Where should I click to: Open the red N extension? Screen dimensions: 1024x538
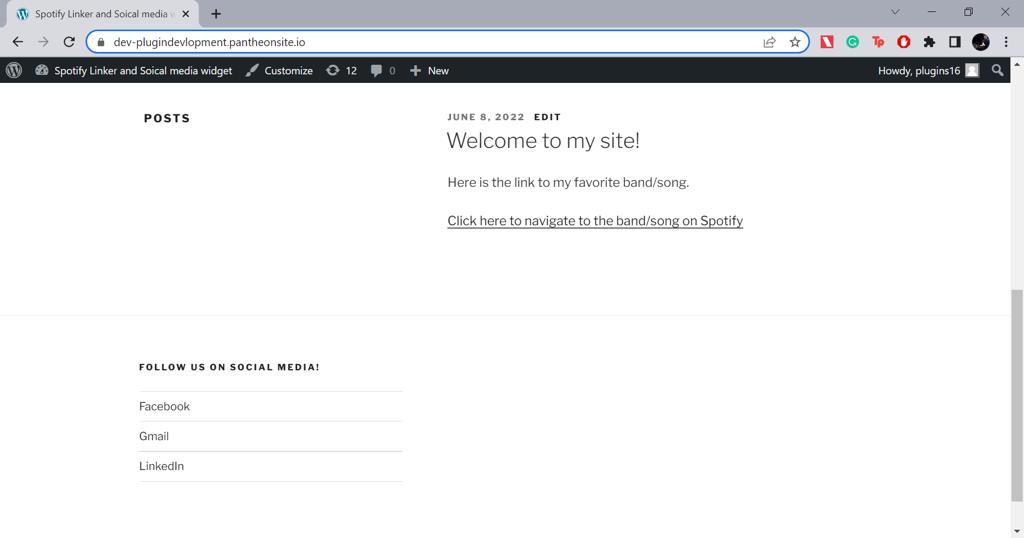pos(827,42)
